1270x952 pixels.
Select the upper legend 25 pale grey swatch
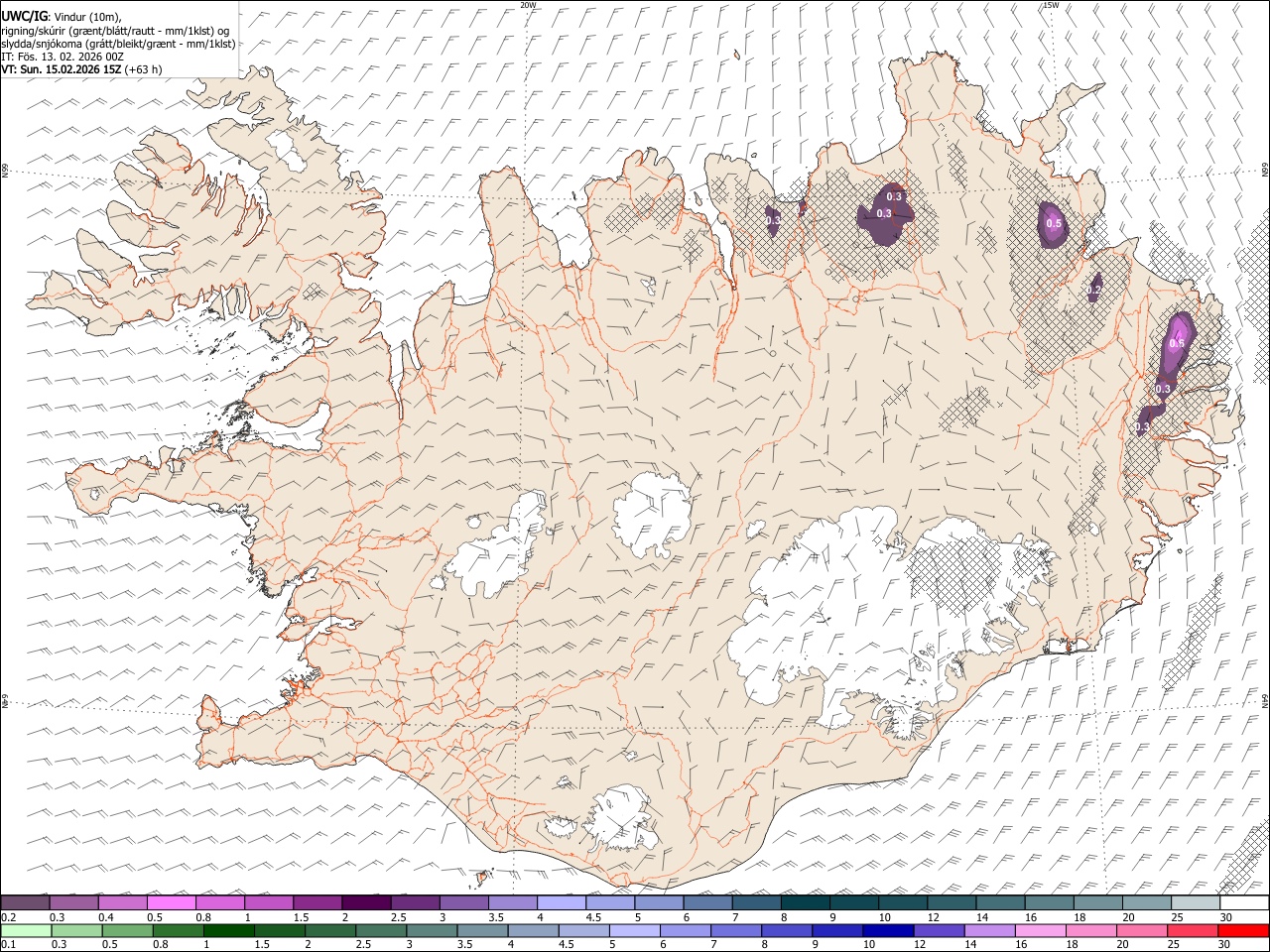(x=1196, y=902)
